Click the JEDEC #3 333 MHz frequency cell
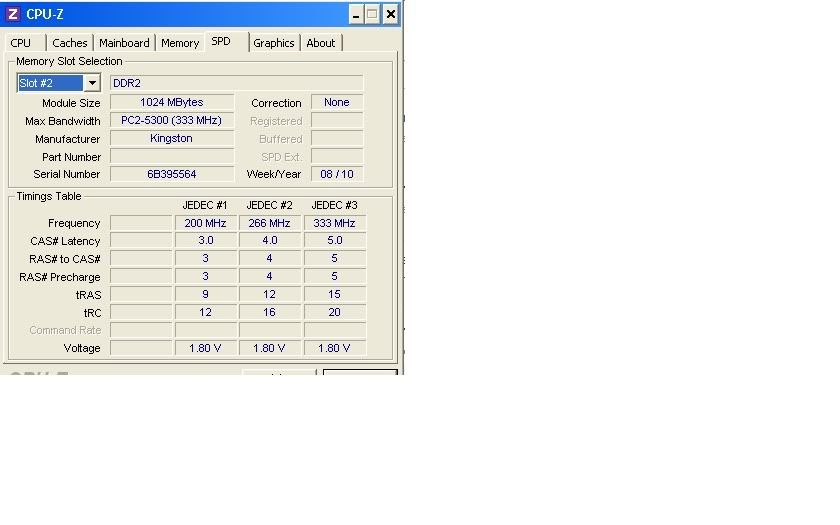This screenshot has height=525, width=840. [x=334, y=223]
